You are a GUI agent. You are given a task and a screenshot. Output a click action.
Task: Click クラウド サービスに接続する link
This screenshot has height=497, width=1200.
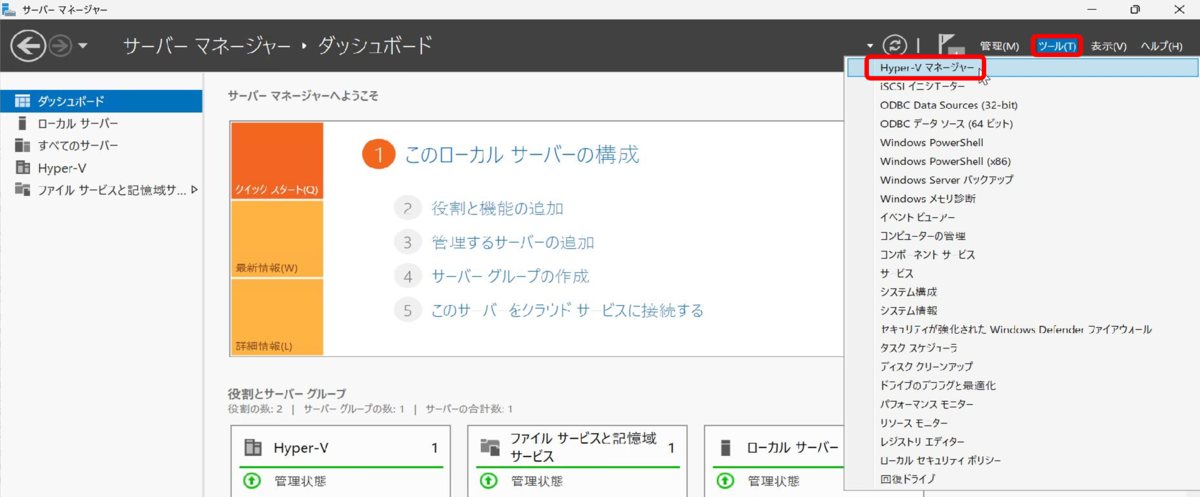pos(567,310)
